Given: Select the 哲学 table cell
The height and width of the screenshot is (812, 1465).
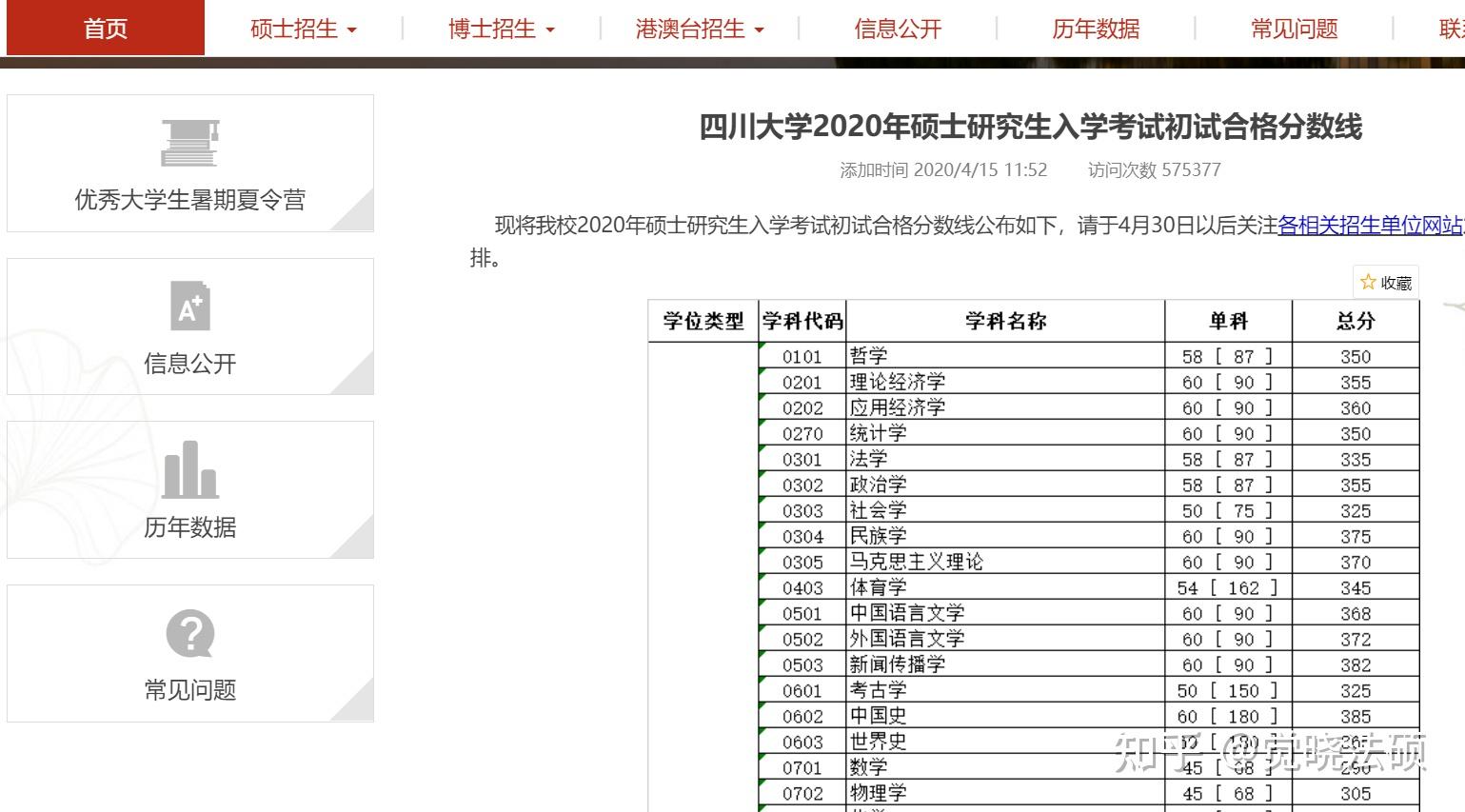Looking at the screenshot, I should [1005, 356].
